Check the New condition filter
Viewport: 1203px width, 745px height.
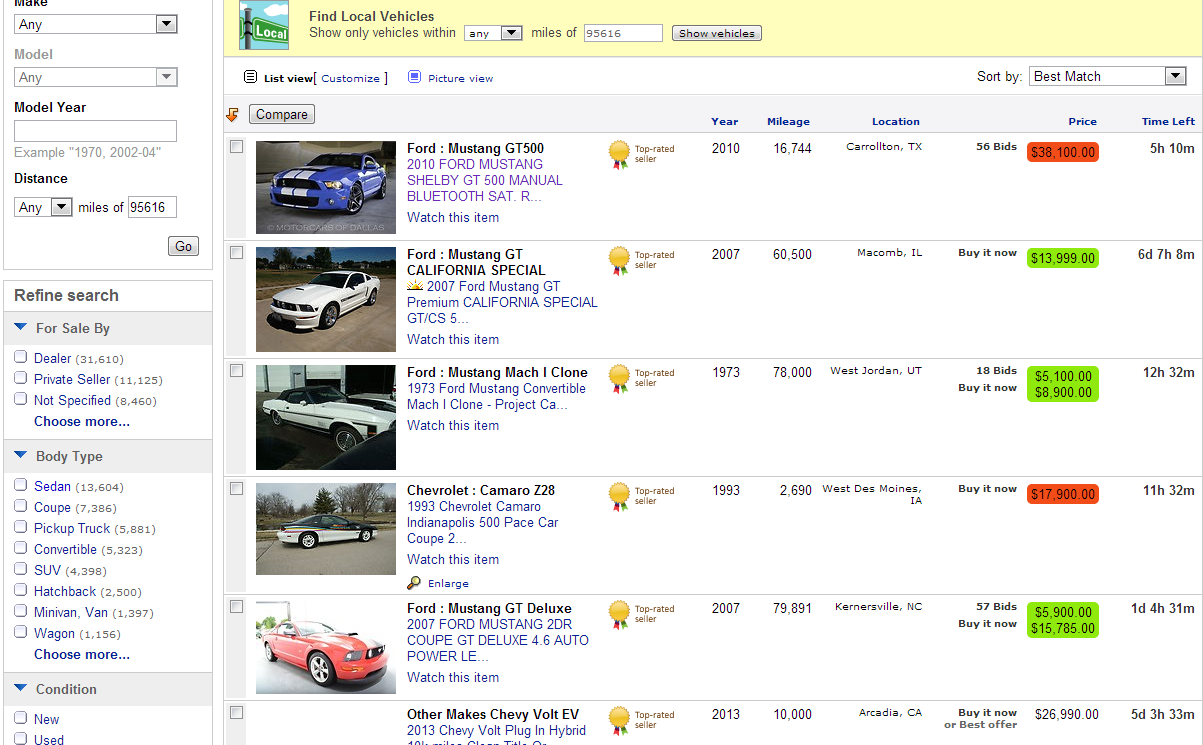point(20,718)
